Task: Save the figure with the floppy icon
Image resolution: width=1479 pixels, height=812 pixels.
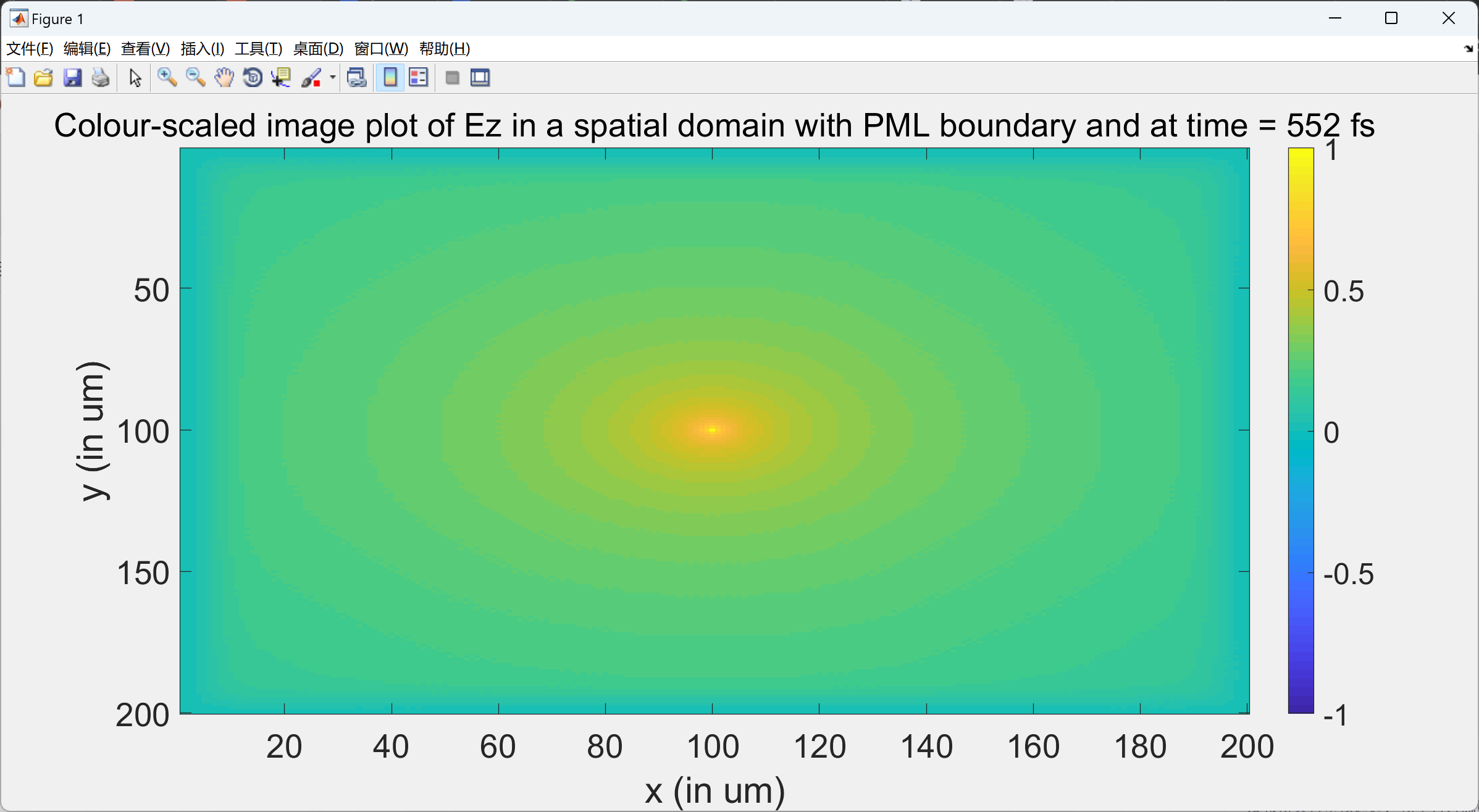Action: [72, 78]
